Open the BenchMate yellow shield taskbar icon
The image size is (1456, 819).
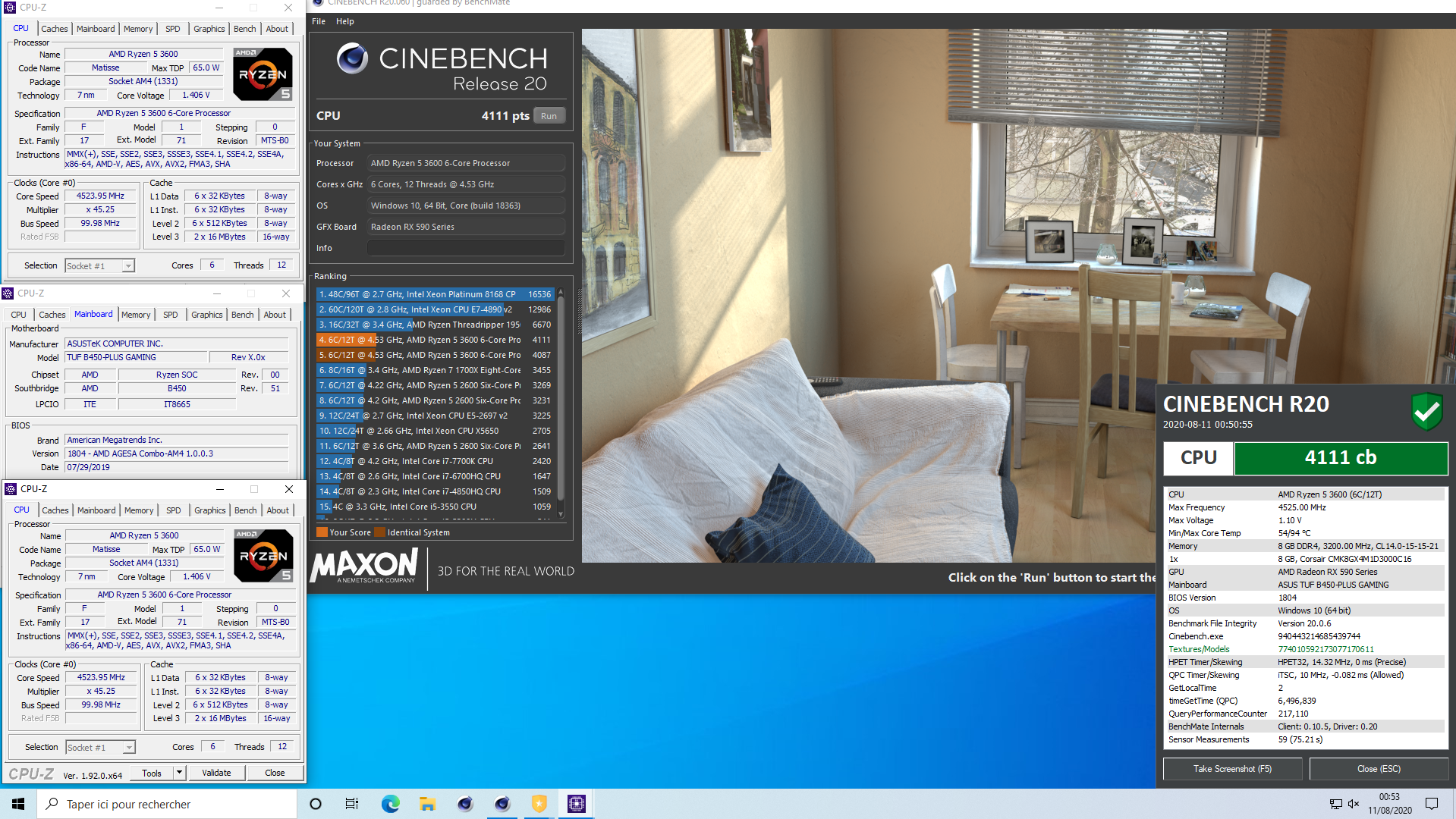click(539, 804)
